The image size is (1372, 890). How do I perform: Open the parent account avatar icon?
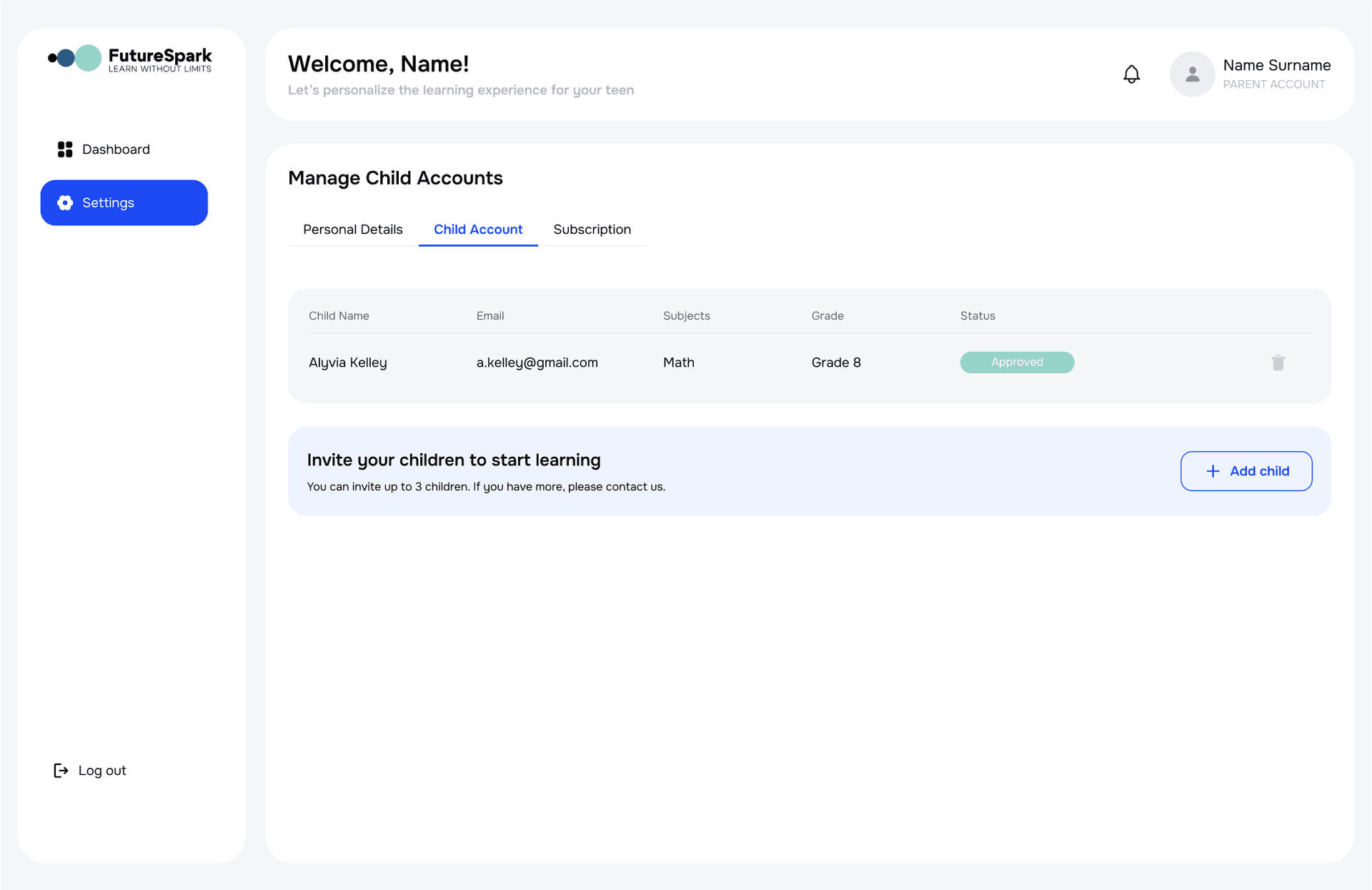[x=1192, y=74]
